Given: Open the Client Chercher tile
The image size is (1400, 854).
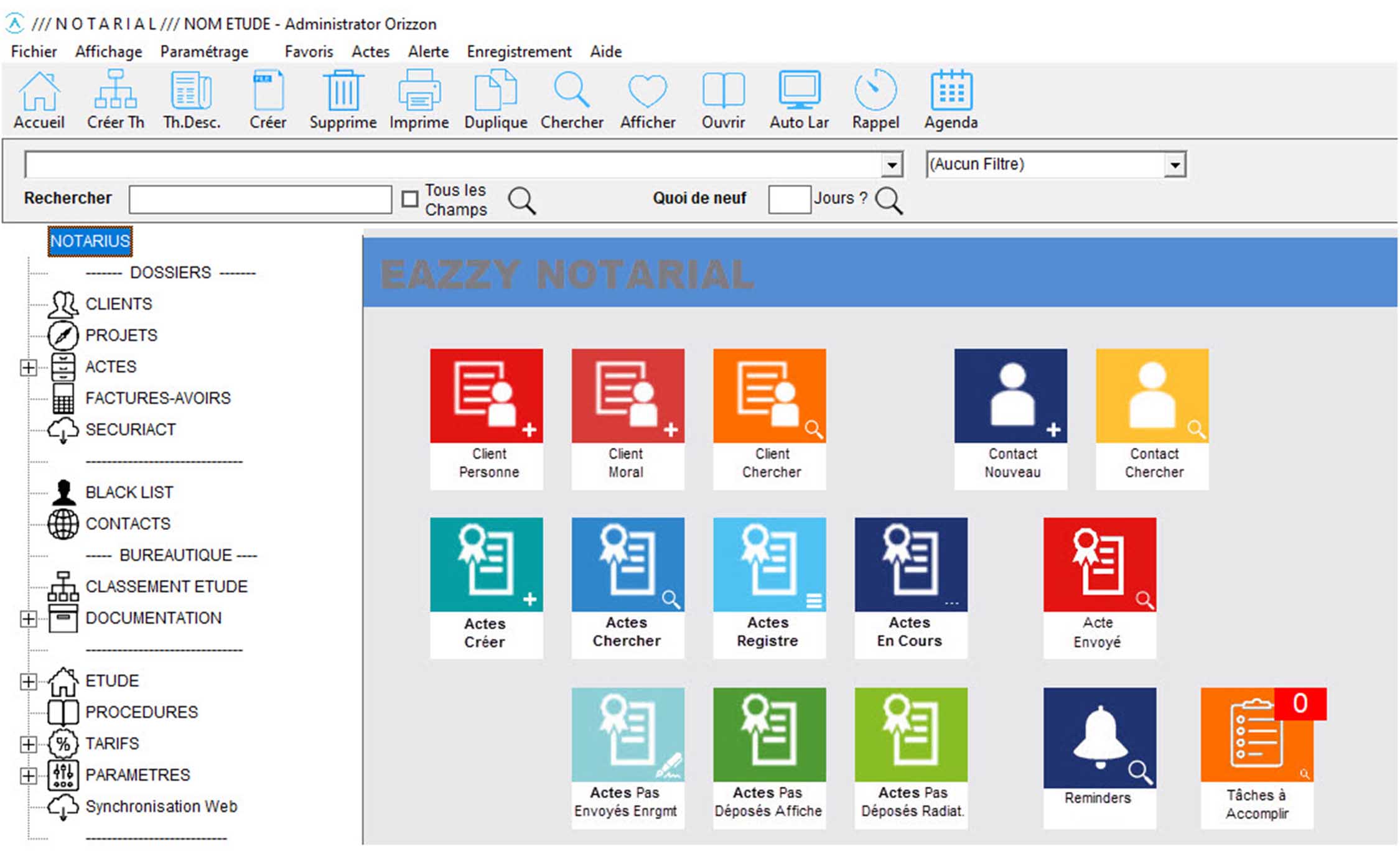Looking at the screenshot, I should (x=770, y=419).
